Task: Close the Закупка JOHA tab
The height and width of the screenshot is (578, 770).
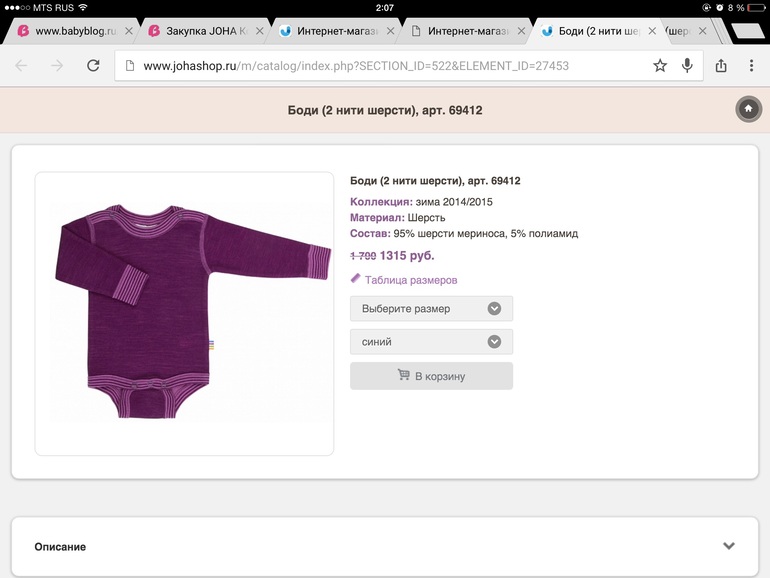Action: [258, 31]
